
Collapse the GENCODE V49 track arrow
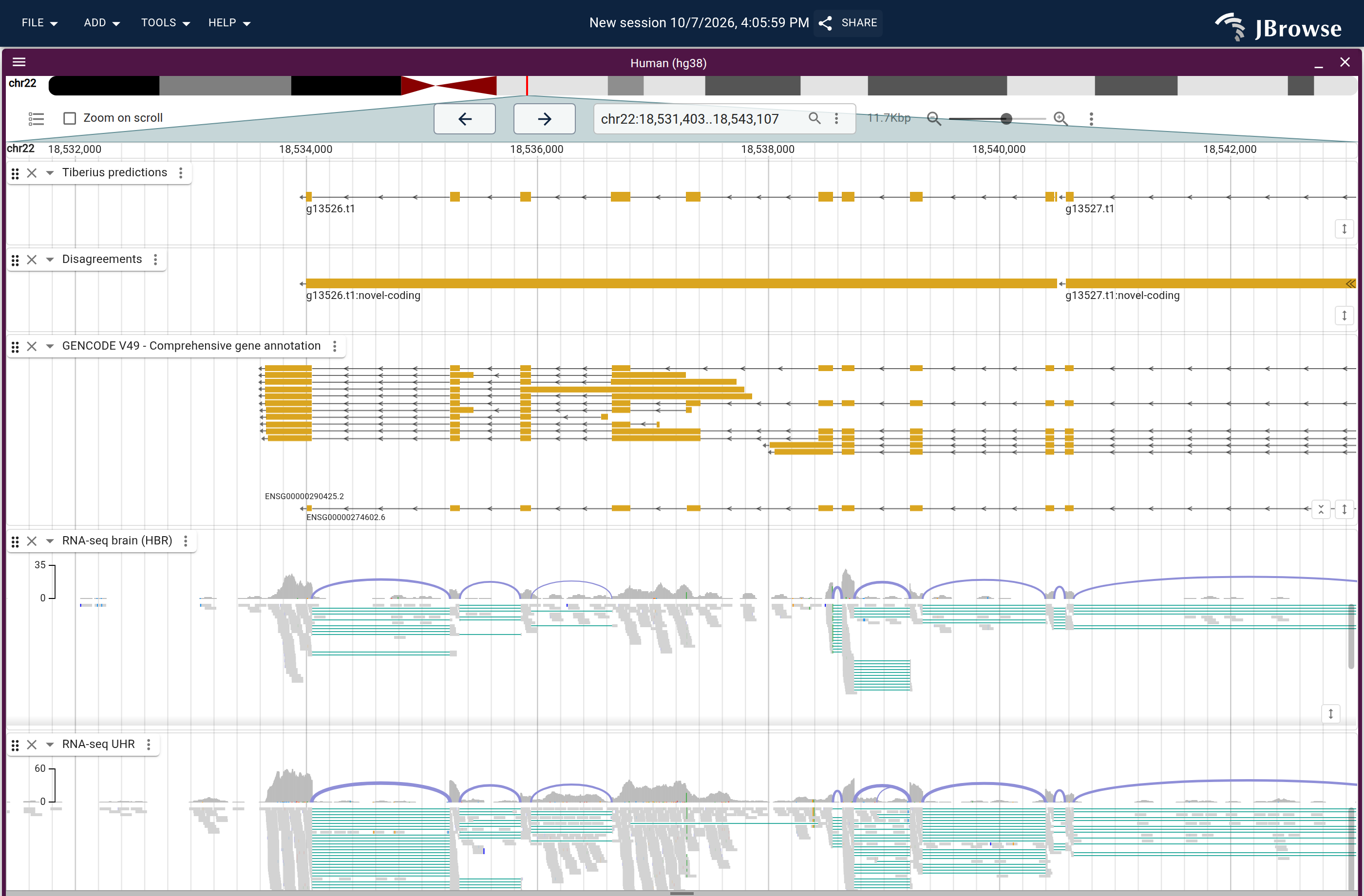(x=50, y=346)
